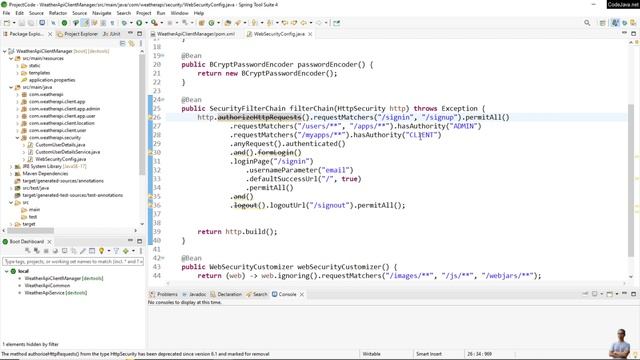The width and height of the screenshot is (640, 360).
Task: Collapse the com.weatherapi.security package
Action: click(x=18, y=138)
